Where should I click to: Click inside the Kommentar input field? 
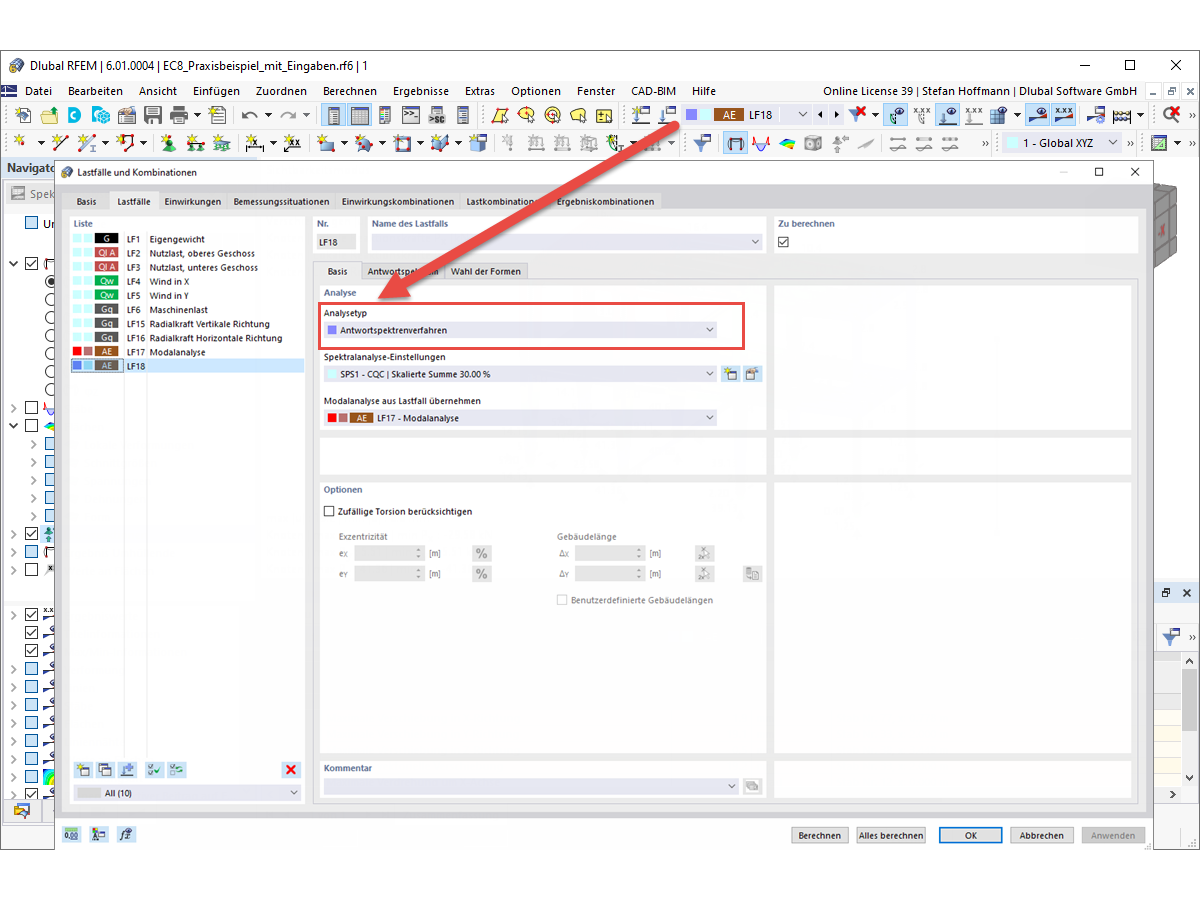point(520,786)
